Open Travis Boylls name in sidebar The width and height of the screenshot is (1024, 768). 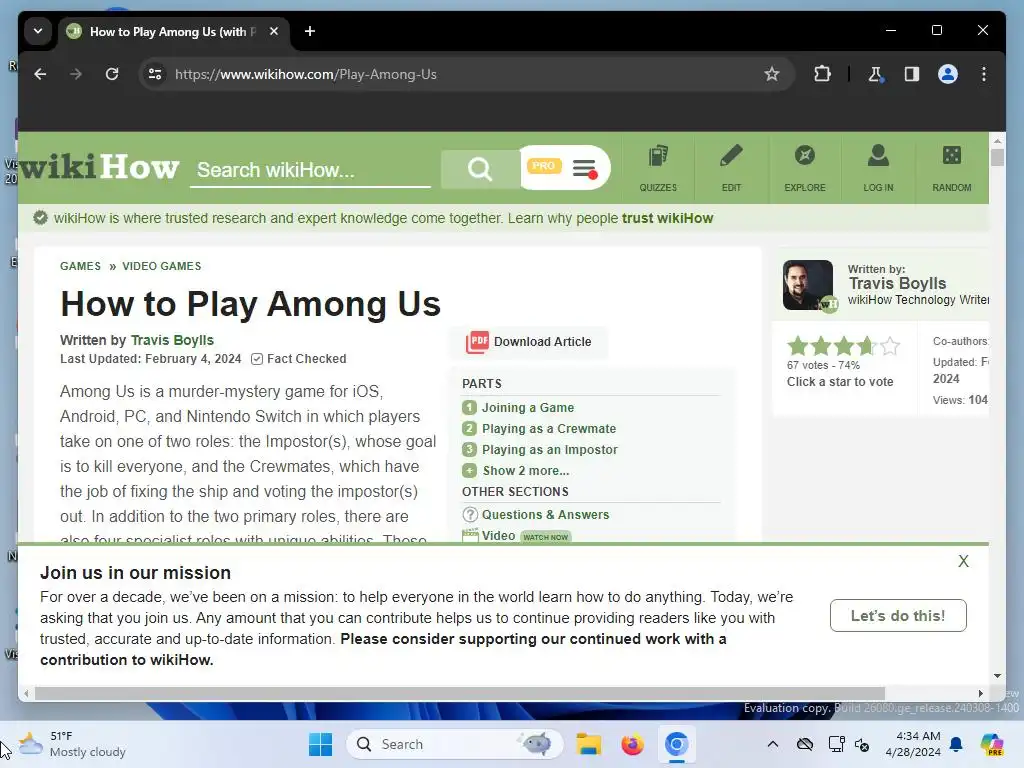897,283
